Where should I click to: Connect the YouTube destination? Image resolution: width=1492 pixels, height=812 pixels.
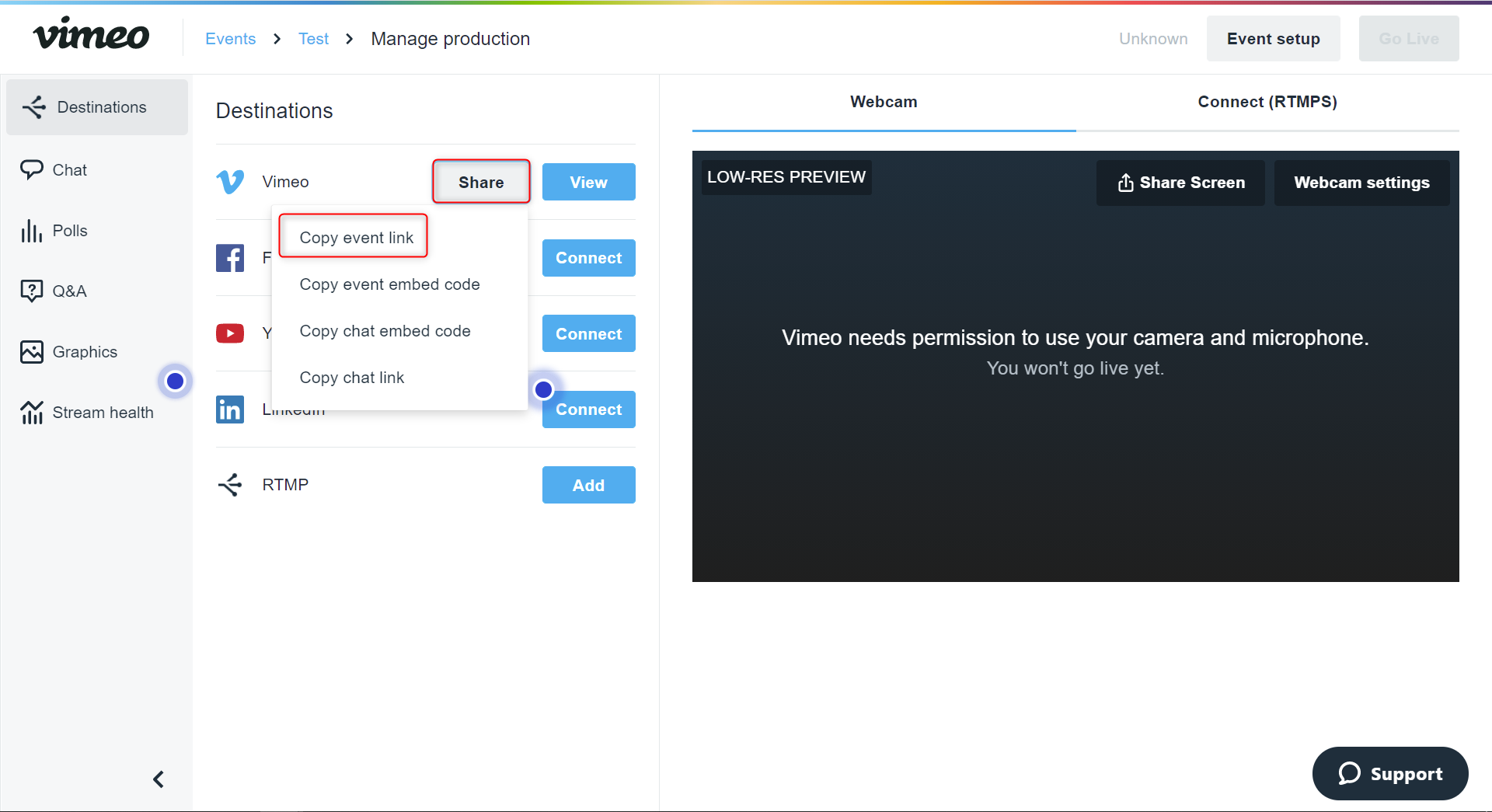(588, 333)
